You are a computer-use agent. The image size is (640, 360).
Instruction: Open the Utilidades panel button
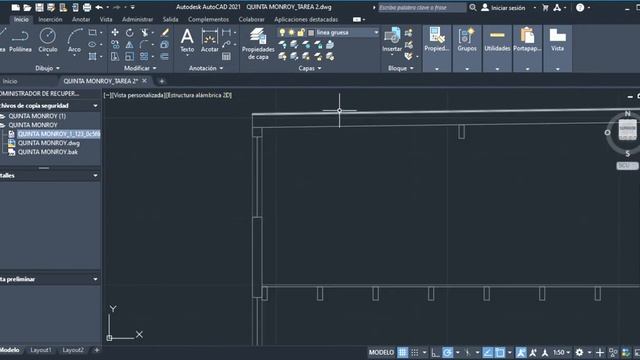[x=497, y=48]
